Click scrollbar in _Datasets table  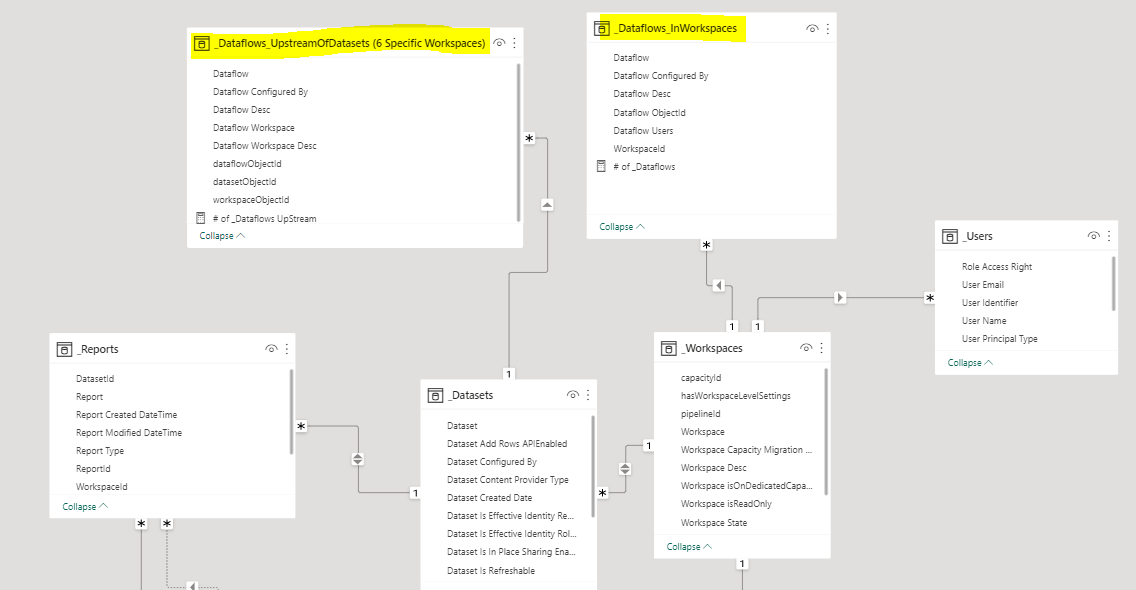pyautogui.click(x=593, y=466)
